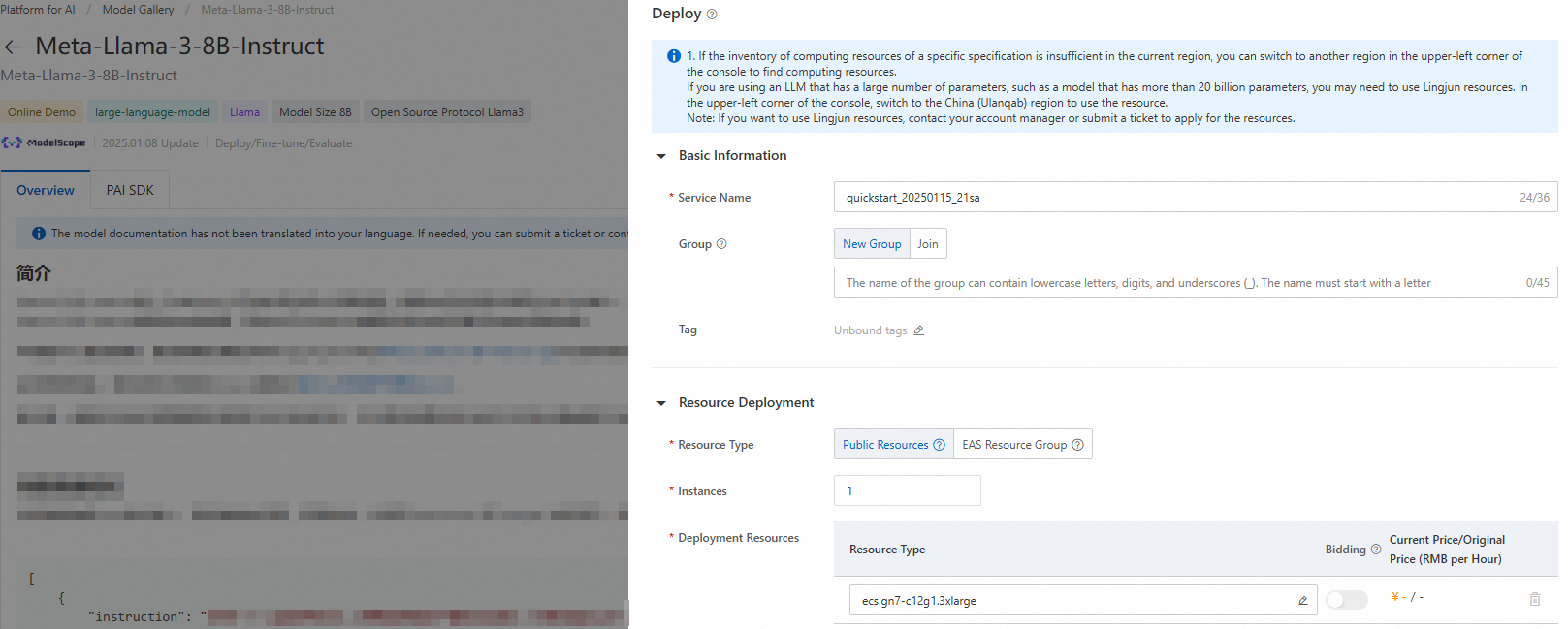Choose EAS Resource Group resource type
Viewport: 1568px width, 629px height.
tap(1013, 445)
